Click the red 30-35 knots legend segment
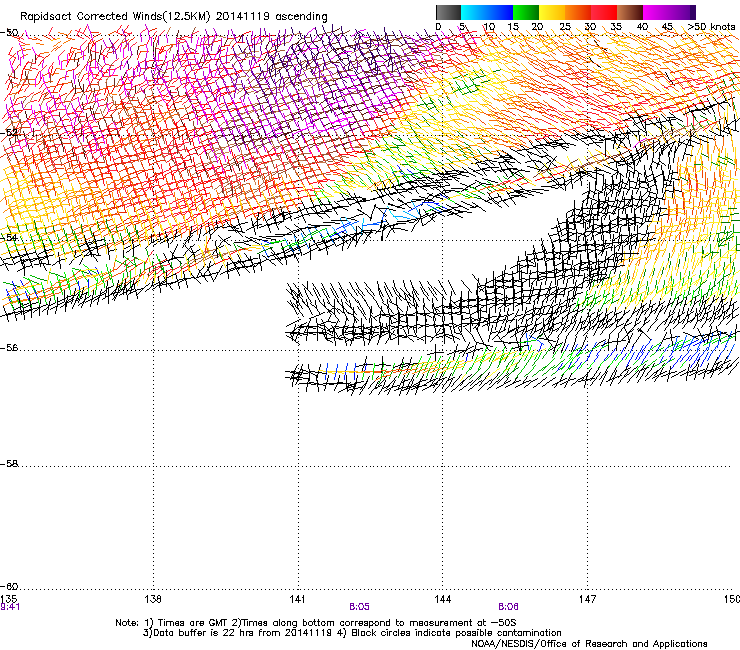Image resolution: width=740 pixels, height=650 pixels. pyautogui.click(x=604, y=12)
